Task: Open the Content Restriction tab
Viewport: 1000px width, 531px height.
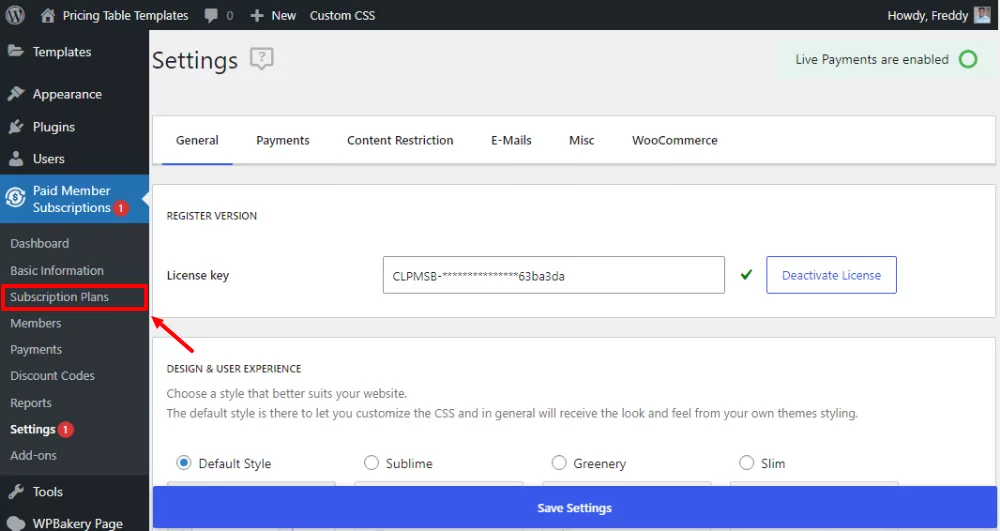Action: (400, 140)
